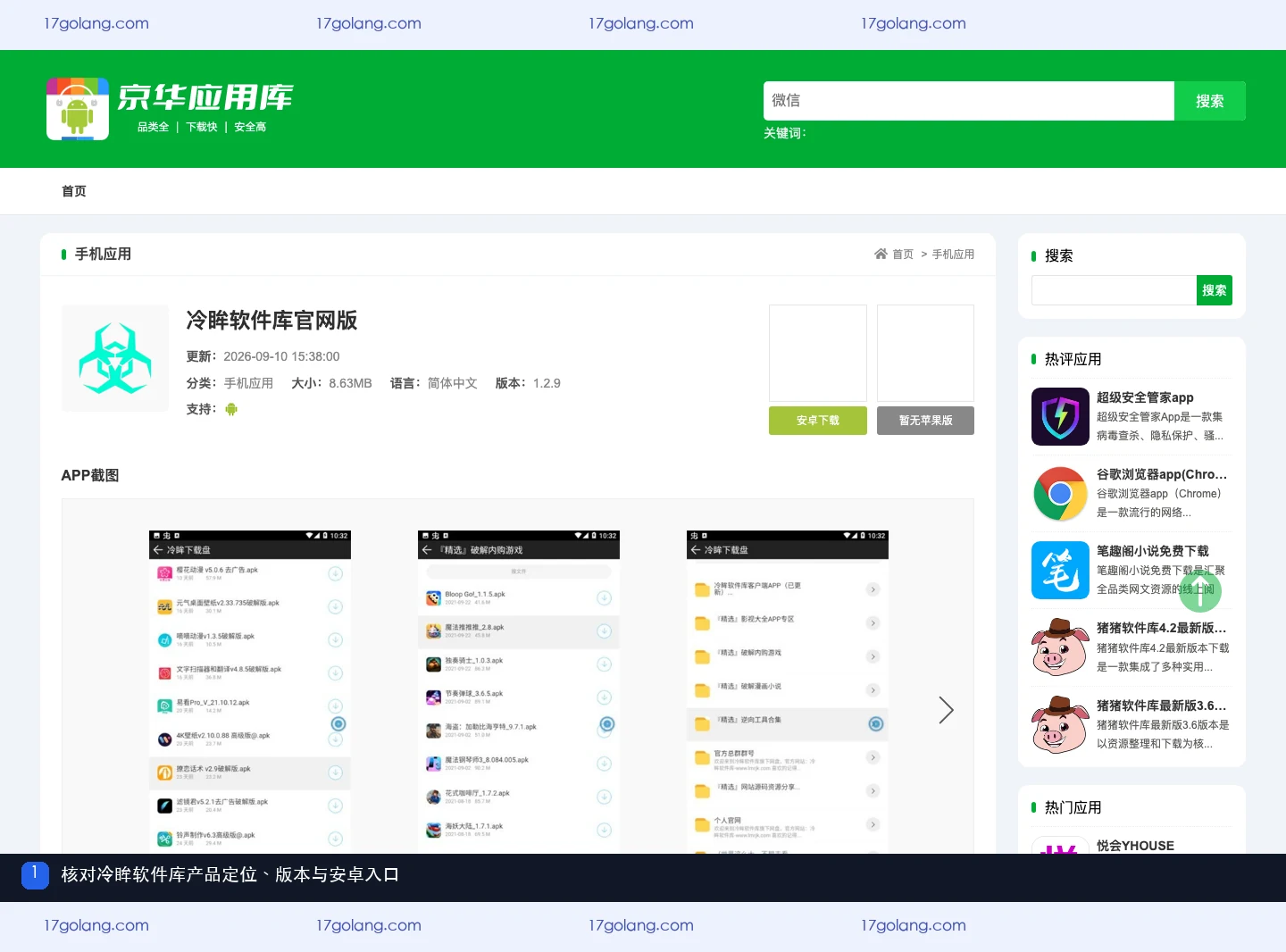Click the 品类全 slogan under the logo
Screen dimensions: 1286x952
153,127
